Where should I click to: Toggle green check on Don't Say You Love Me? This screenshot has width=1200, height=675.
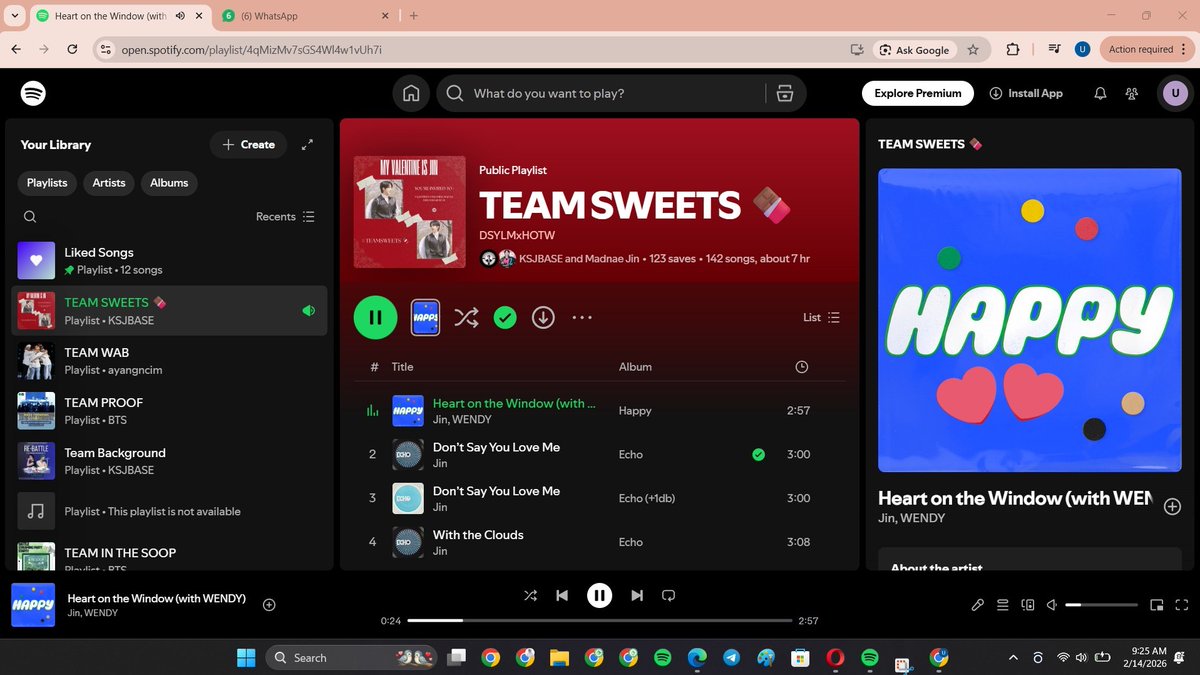click(758, 454)
